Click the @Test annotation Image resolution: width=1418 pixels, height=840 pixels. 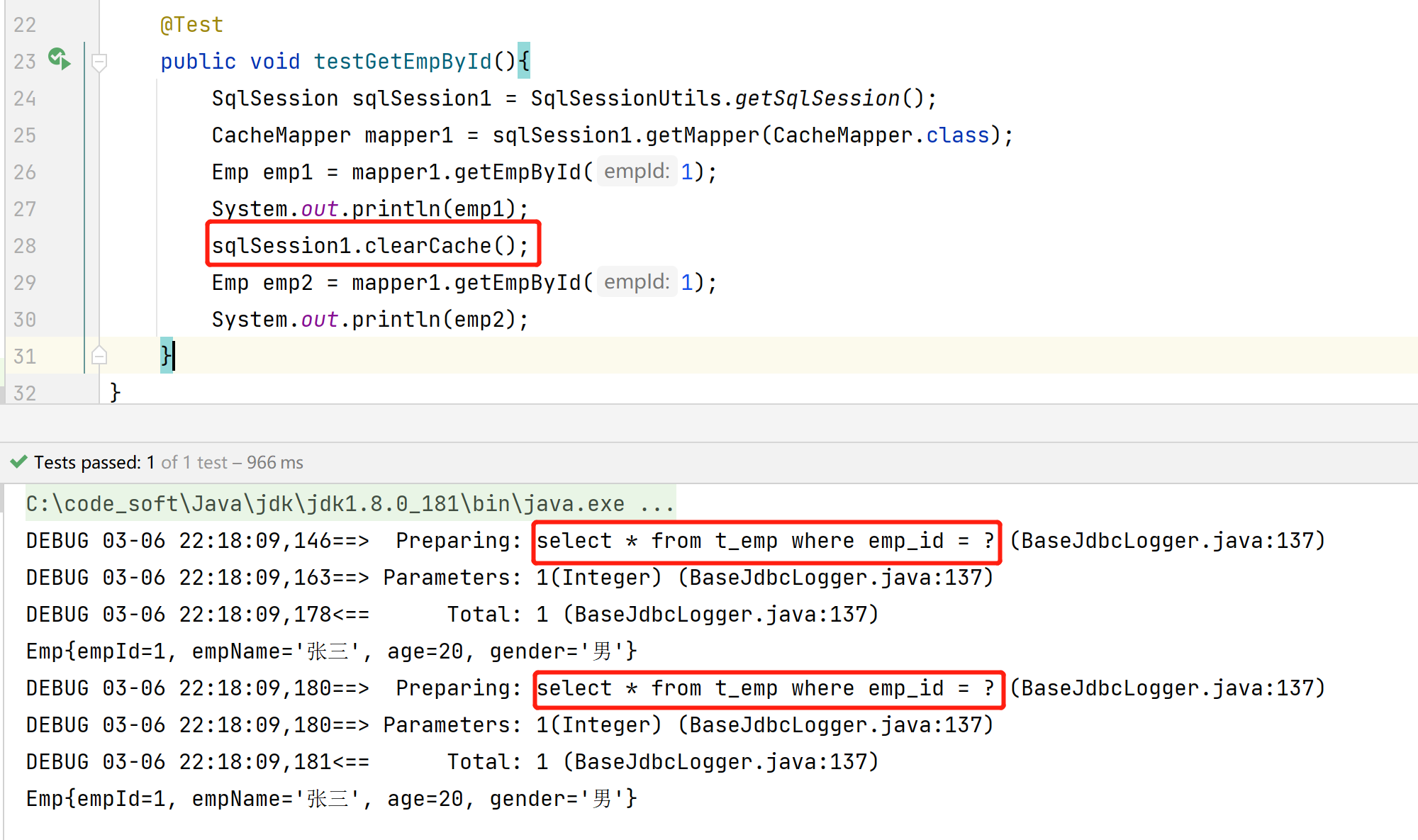pos(191,25)
